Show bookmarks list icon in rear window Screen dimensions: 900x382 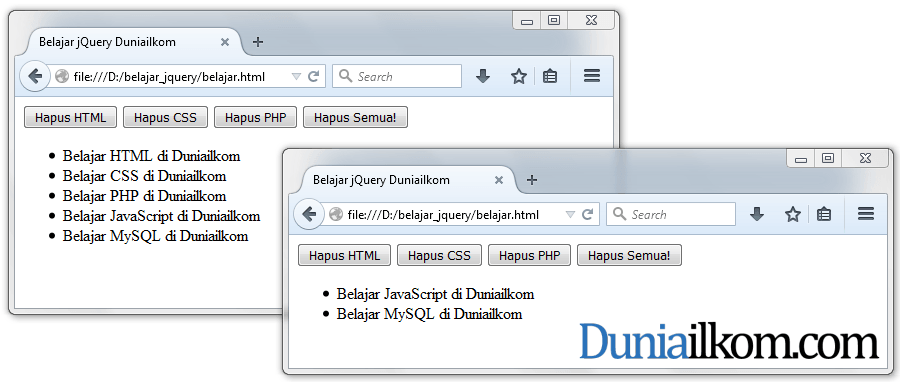[550, 76]
